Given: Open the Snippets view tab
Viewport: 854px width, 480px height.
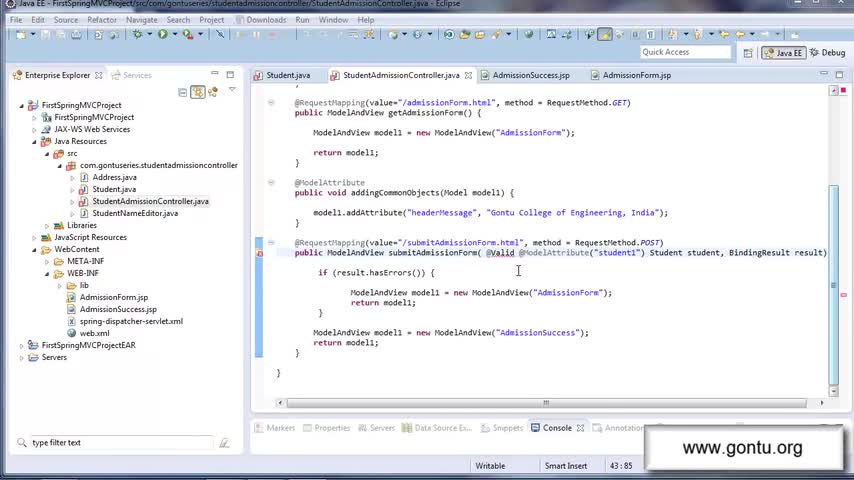Looking at the screenshot, I should pos(502,428).
